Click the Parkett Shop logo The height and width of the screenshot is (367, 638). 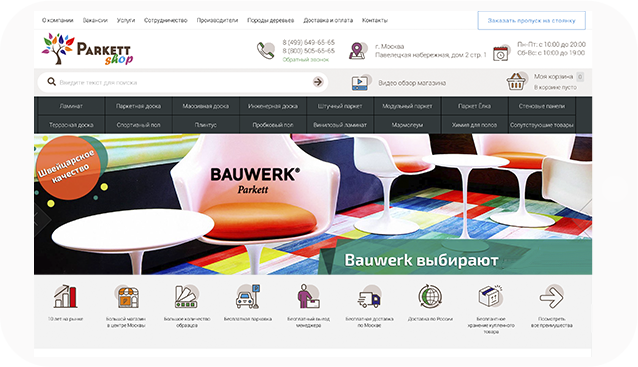(87, 49)
